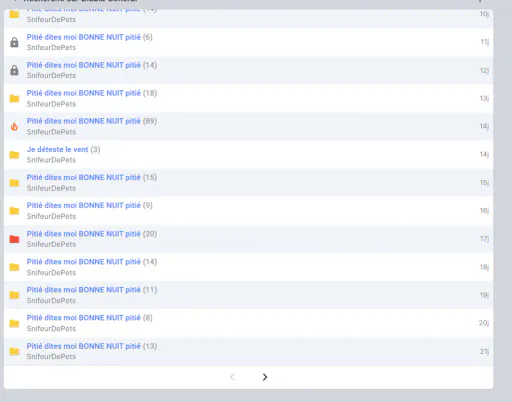The height and width of the screenshot is (402, 512).
Task: Click the 14j date on Je déteste le vent row
Action: 485,154
